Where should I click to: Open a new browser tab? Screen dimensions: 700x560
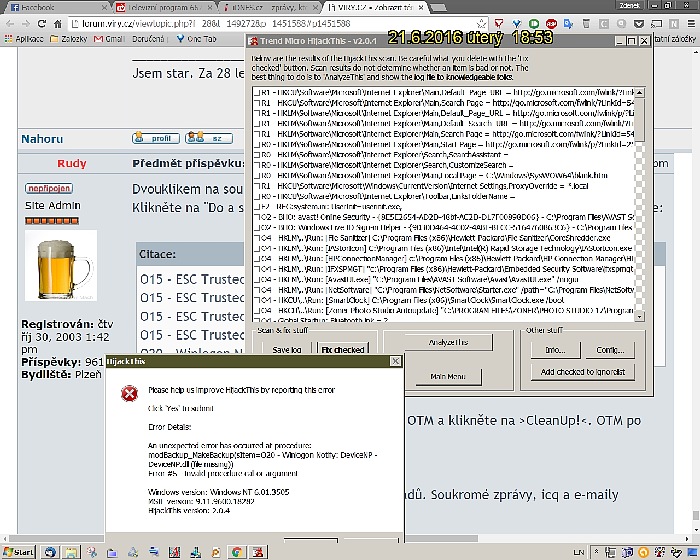coord(438,8)
